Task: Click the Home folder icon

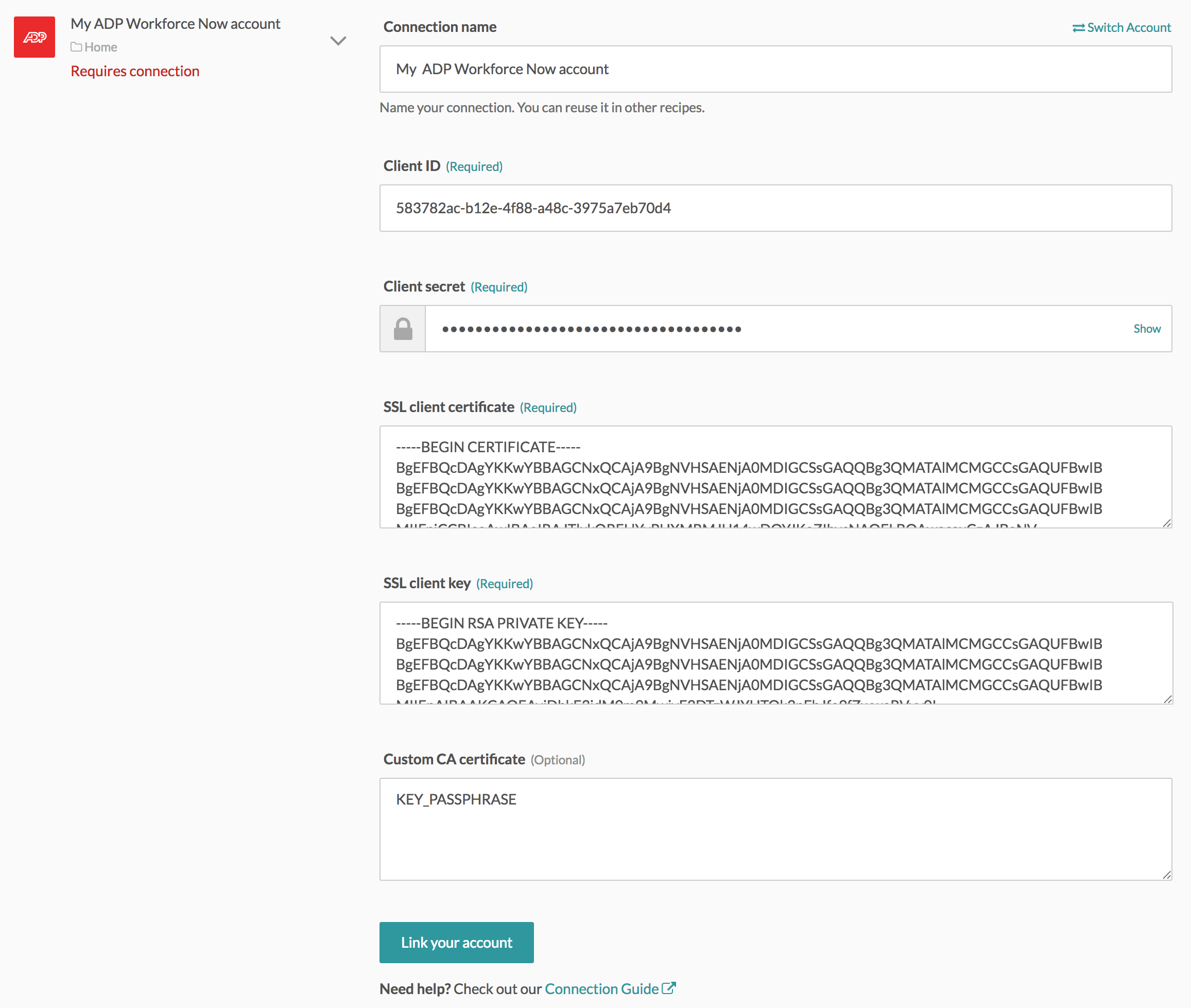Action: point(77,46)
